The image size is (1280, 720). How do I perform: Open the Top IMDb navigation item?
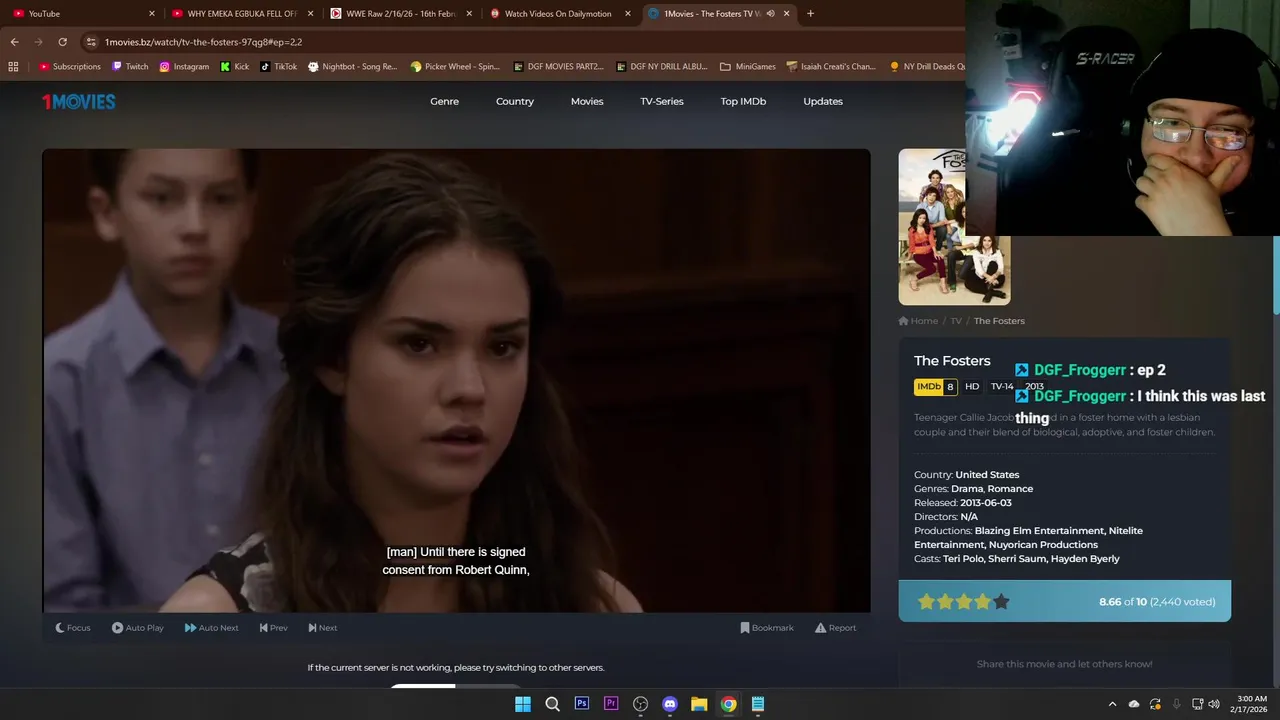pos(743,101)
